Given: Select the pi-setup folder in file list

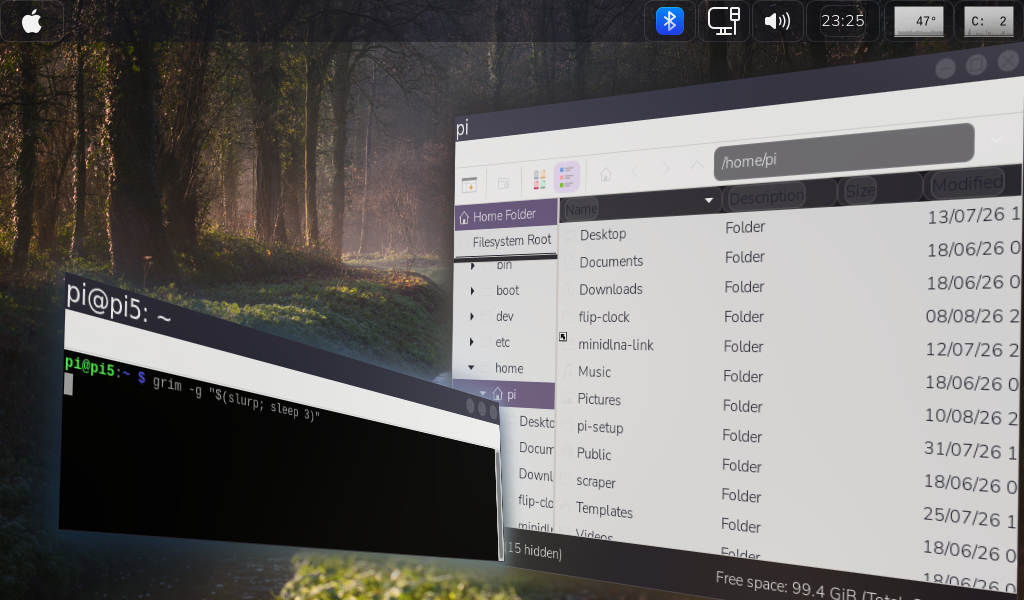Looking at the screenshot, I should pyautogui.click(x=600, y=427).
